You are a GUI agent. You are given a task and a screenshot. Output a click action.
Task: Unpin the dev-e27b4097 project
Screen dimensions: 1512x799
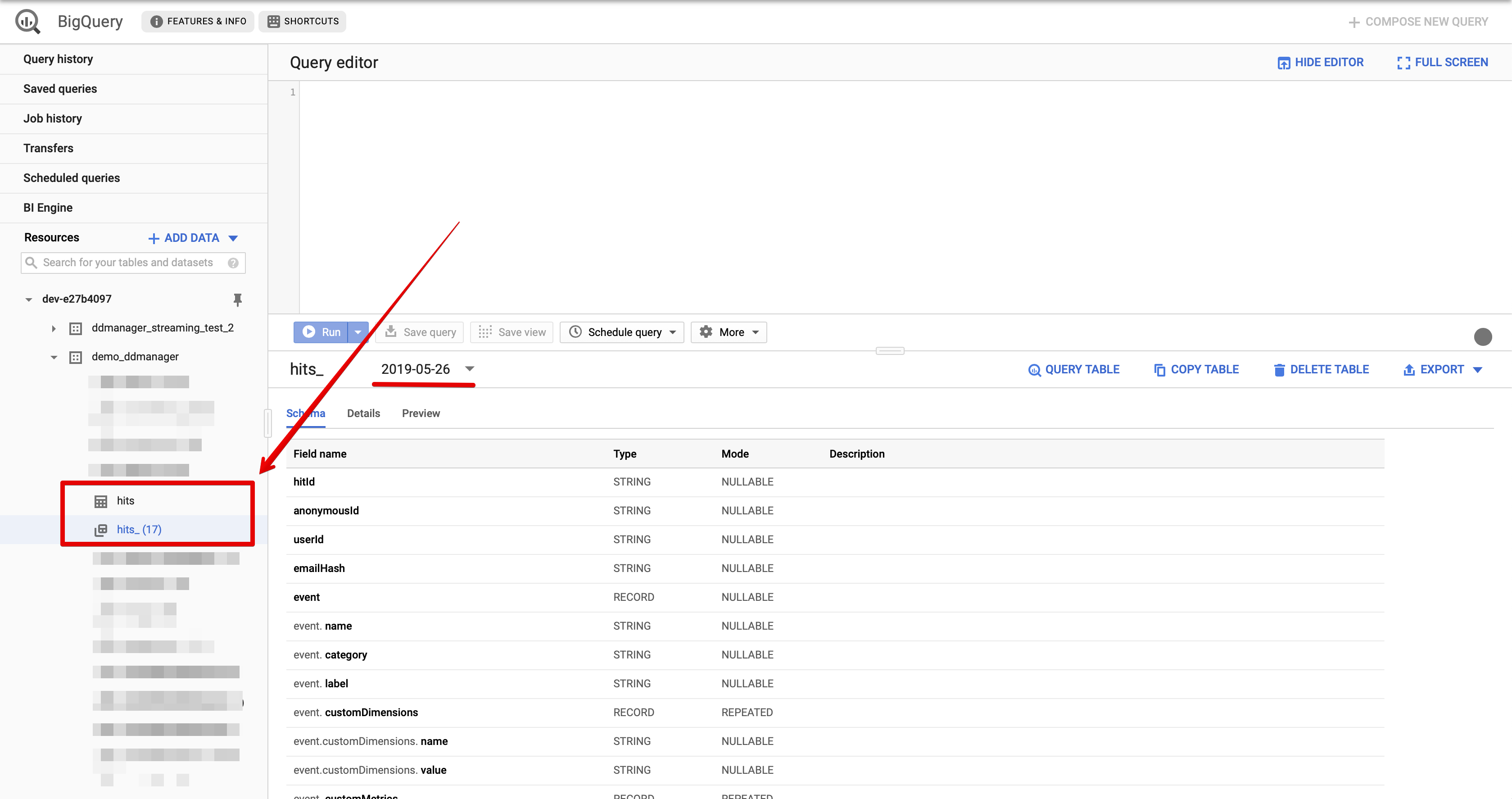coord(237,300)
